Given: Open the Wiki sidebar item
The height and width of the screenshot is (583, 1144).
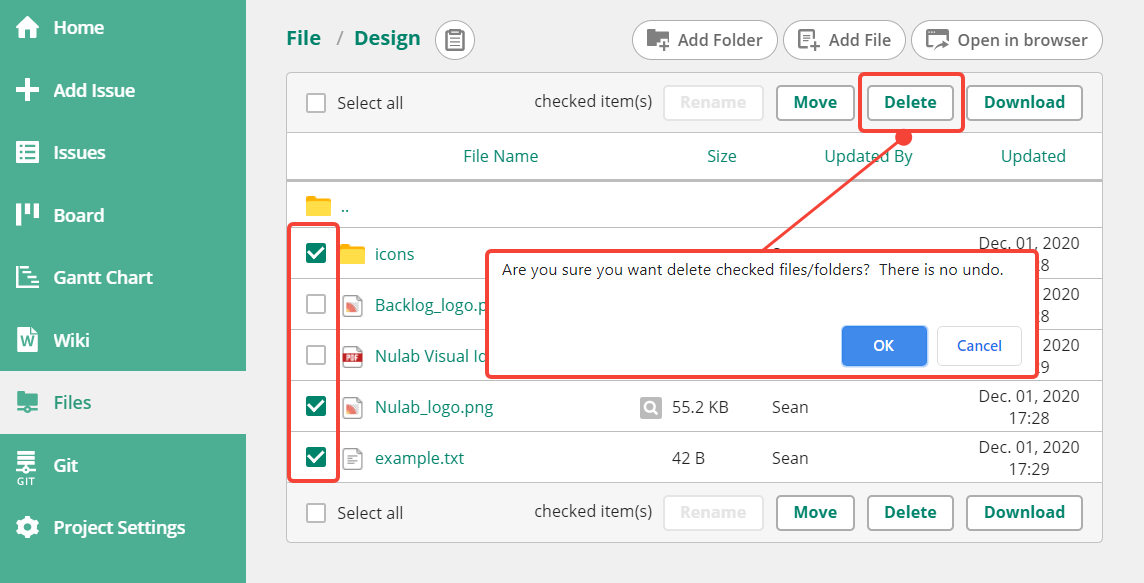Looking at the screenshot, I should (71, 340).
